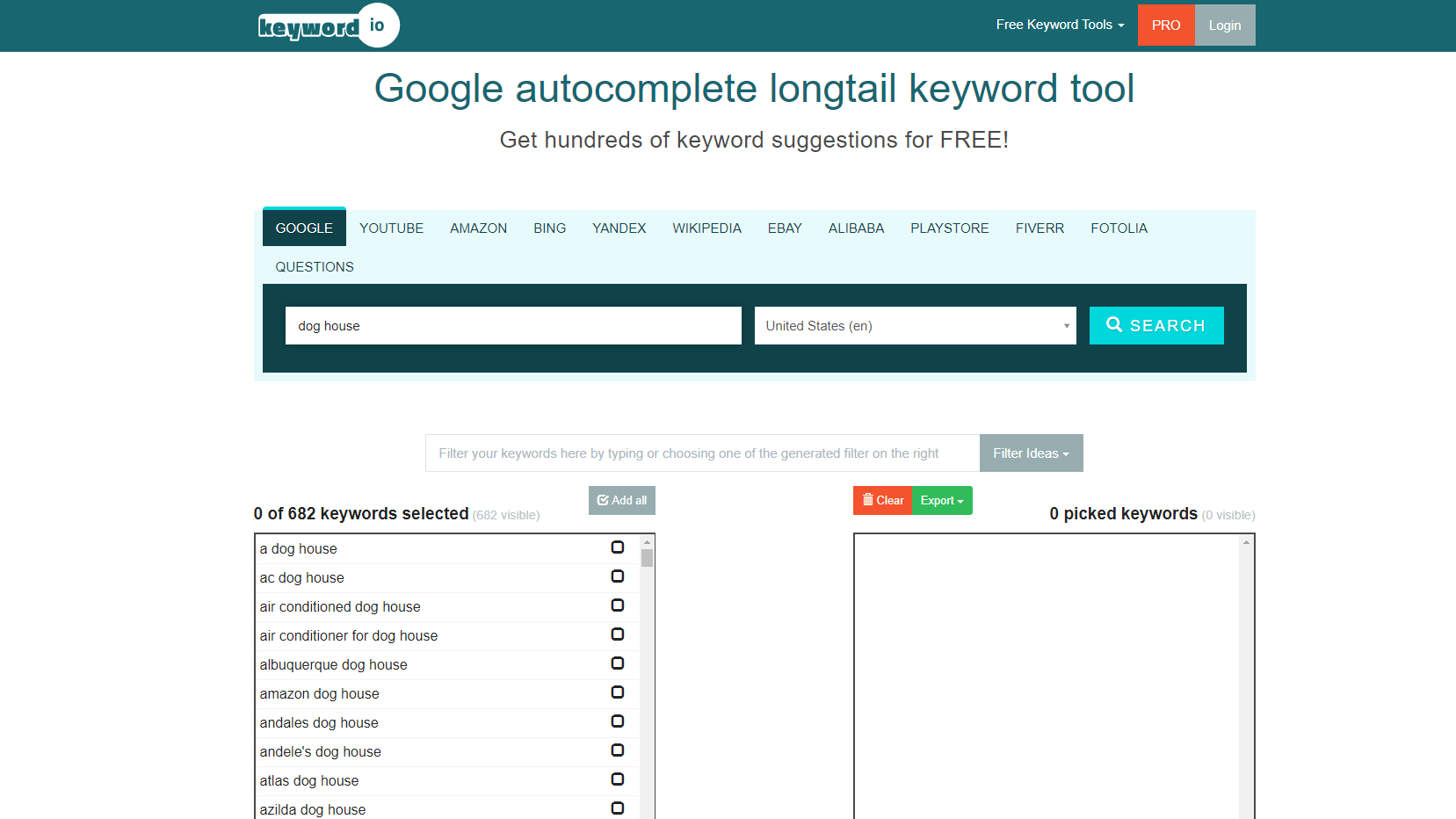This screenshot has width=1456, height=819.
Task: Select the GOOGLE tab
Action: 304,228
